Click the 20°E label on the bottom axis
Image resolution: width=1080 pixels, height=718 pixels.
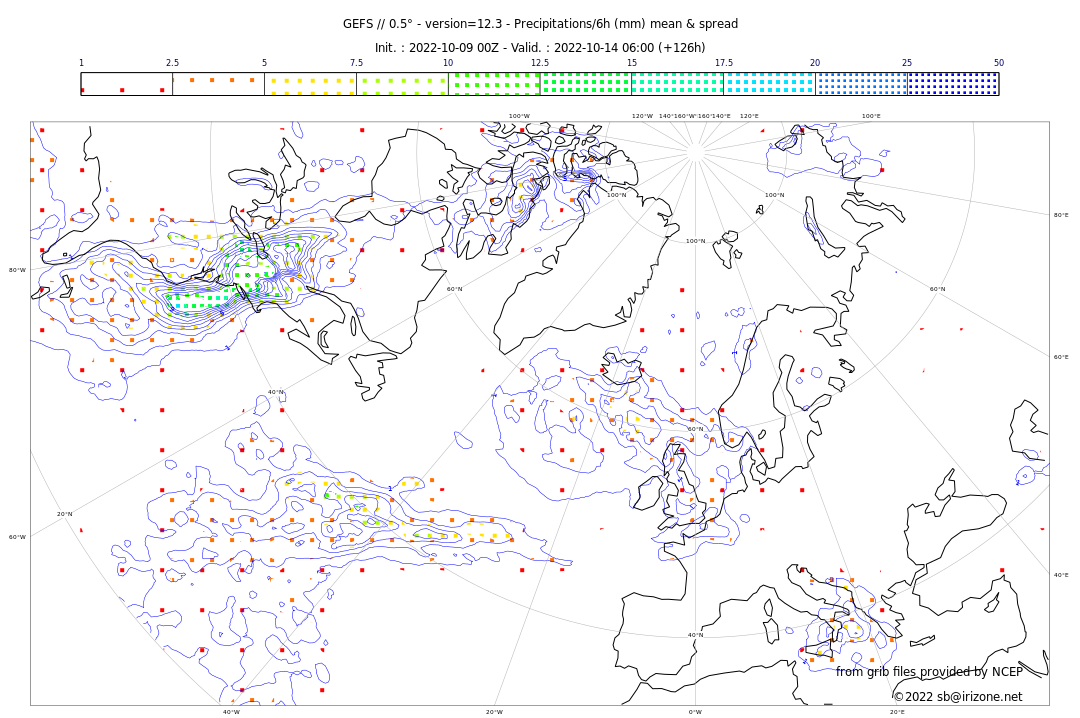coord(897,712)
